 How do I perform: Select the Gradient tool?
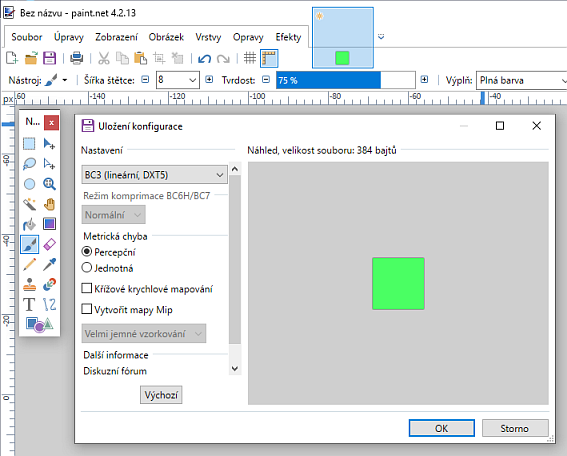point(50,224)
